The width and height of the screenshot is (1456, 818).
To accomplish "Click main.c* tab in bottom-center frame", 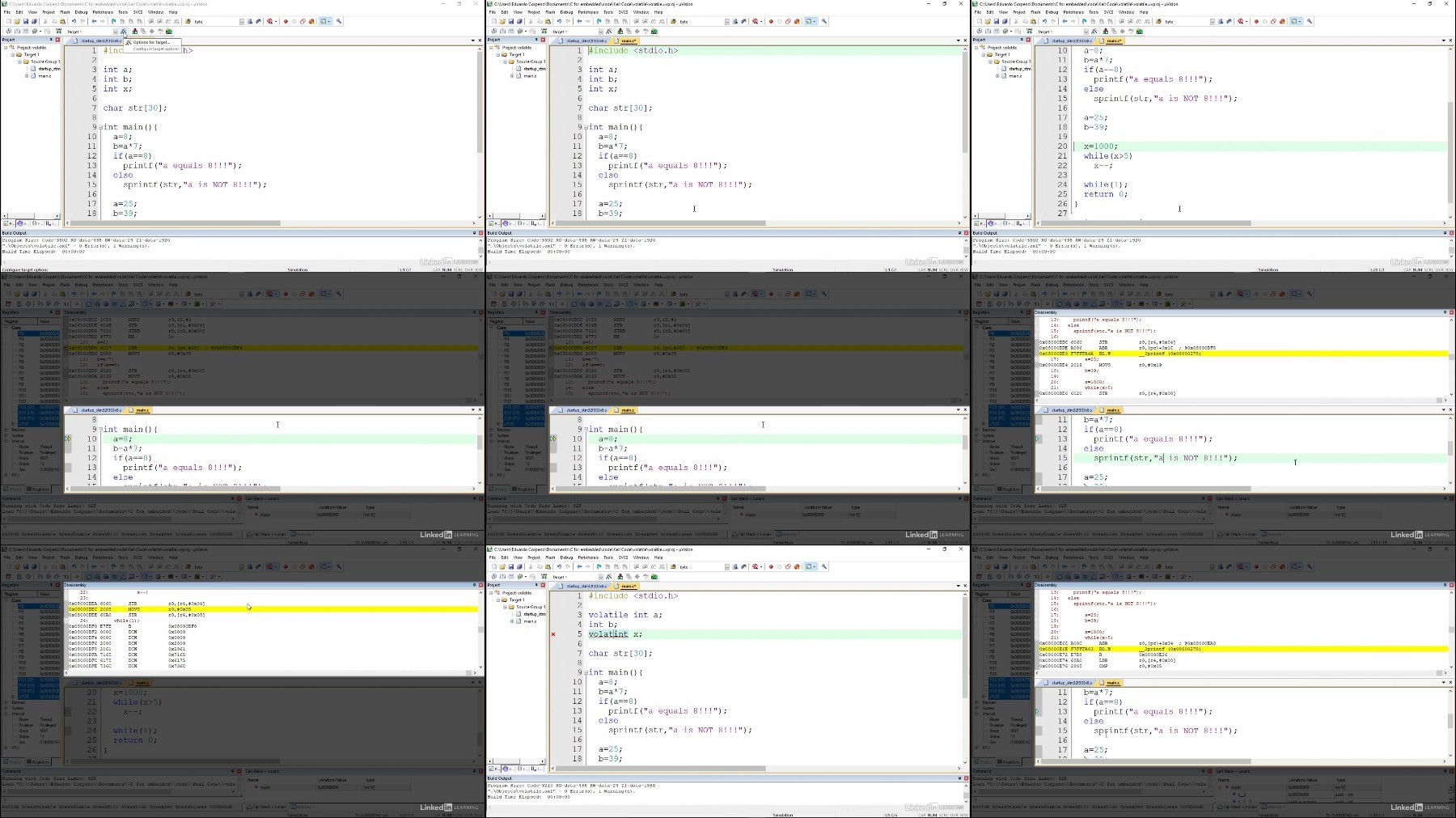I will click(626, 586).
